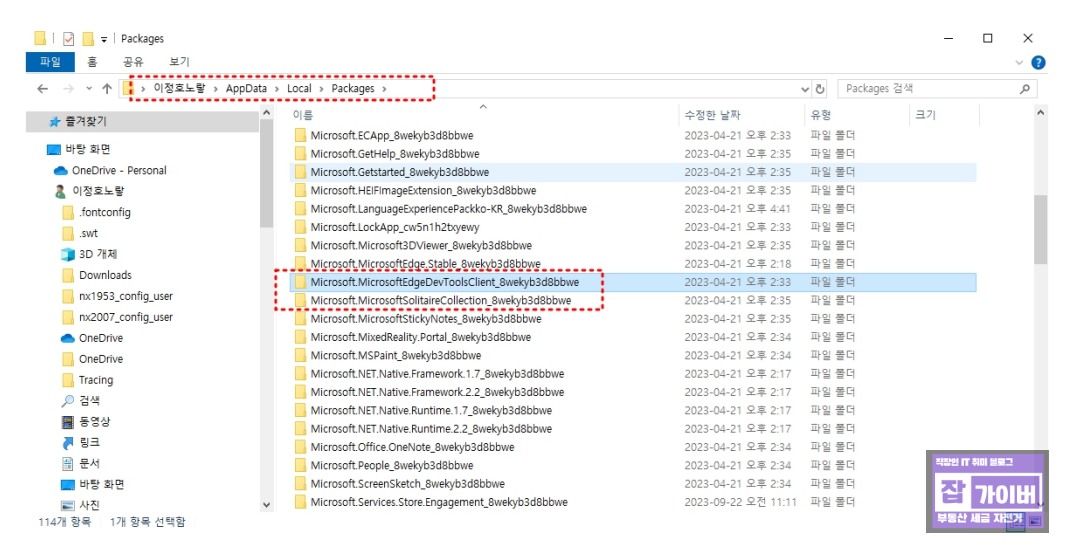The height and width of the screenshot is (558, 1074).
Task: Select 링크 in the navigation pane
Action: tap(89, 443)
